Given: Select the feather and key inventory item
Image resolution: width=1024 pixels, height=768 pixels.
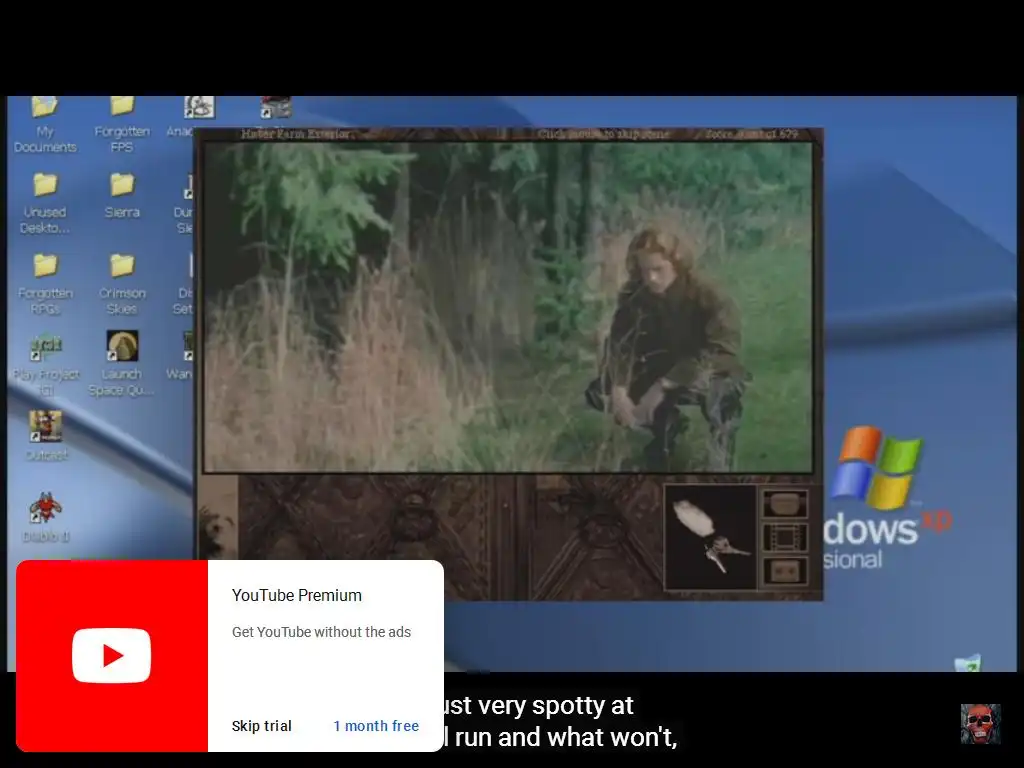Looking at the screenshot, I should (710, 537).
